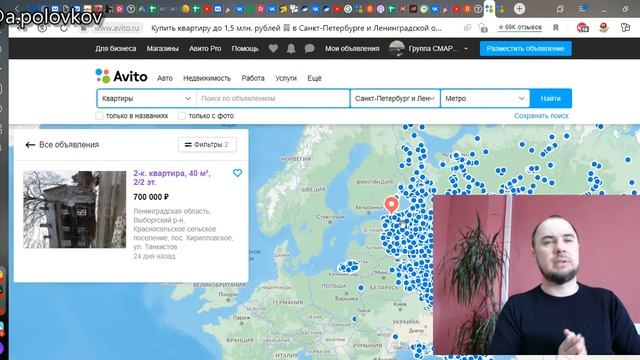Reload the page with the refresh icon
Image resolution: width=640 pixels, height=360 pixels.
[64, 28]
